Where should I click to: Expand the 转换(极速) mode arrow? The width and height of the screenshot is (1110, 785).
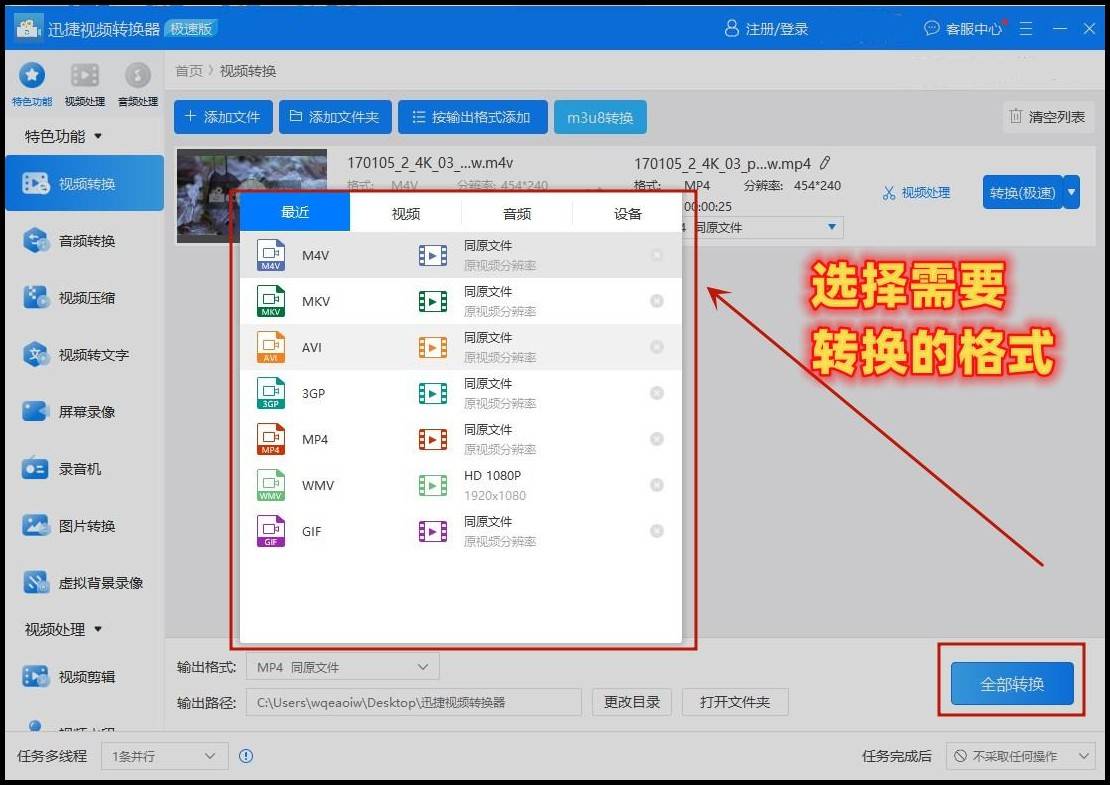(x=1072, y=193)
